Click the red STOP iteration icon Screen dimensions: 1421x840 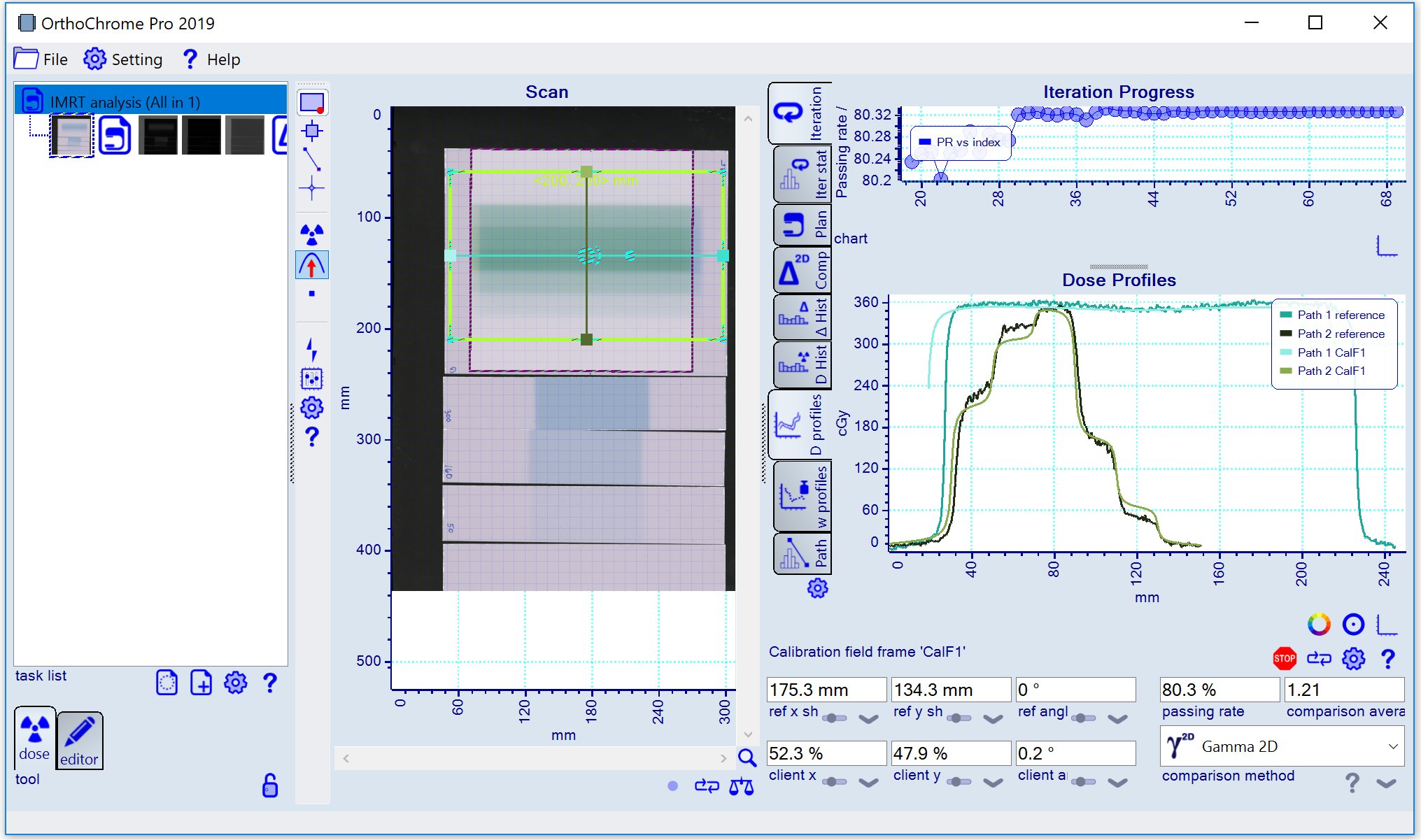point(1284,658)
